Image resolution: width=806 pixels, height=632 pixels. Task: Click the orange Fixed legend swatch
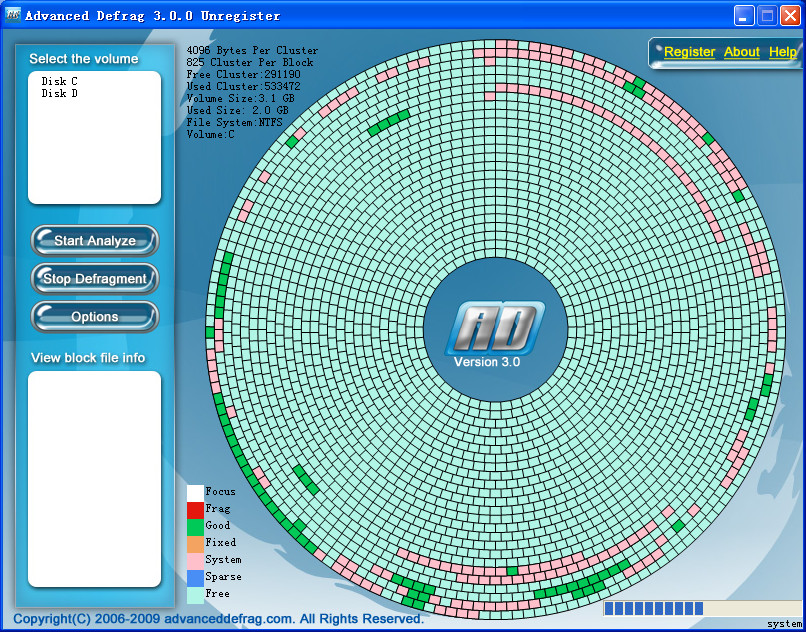pos(195,544)
